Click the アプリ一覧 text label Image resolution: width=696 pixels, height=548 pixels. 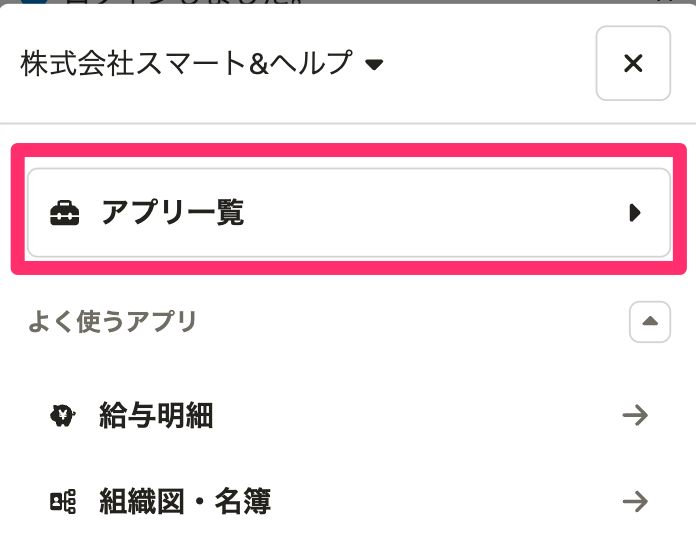point(173,213)
